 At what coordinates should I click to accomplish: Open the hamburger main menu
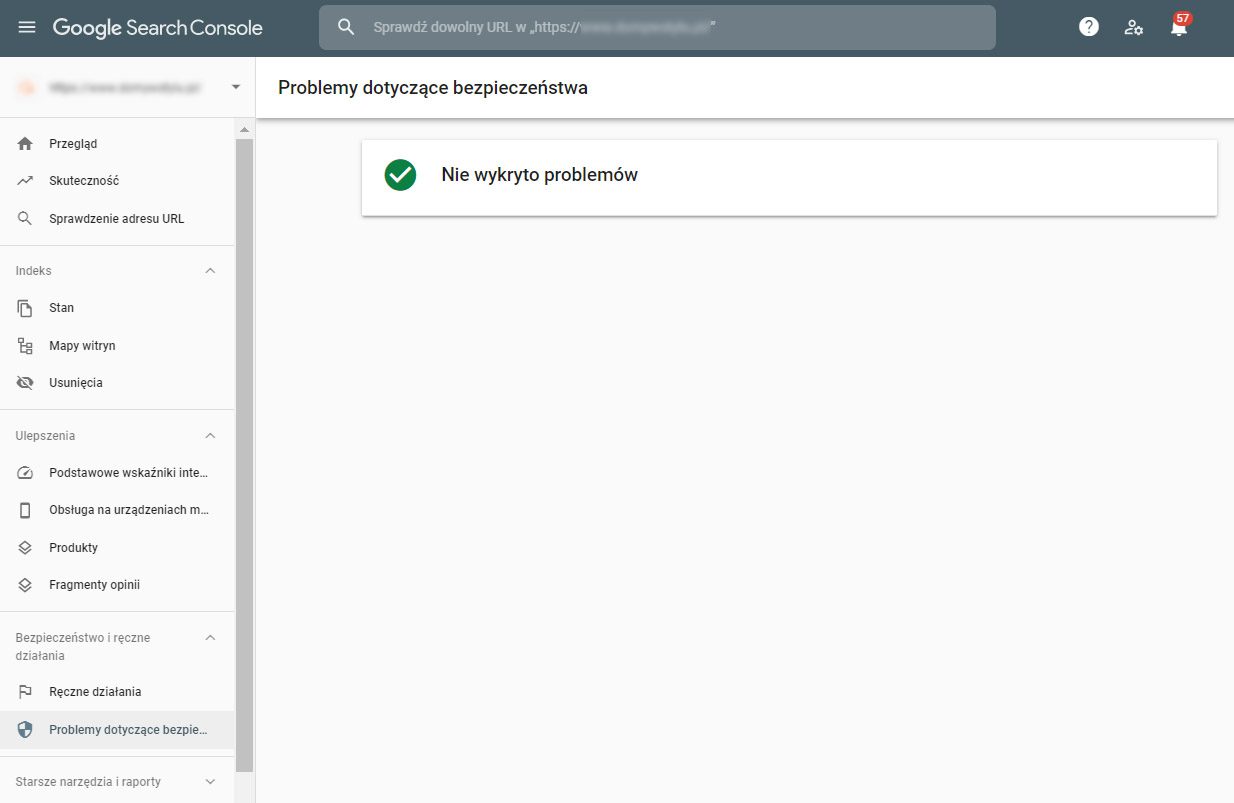(x=27, y=27)
